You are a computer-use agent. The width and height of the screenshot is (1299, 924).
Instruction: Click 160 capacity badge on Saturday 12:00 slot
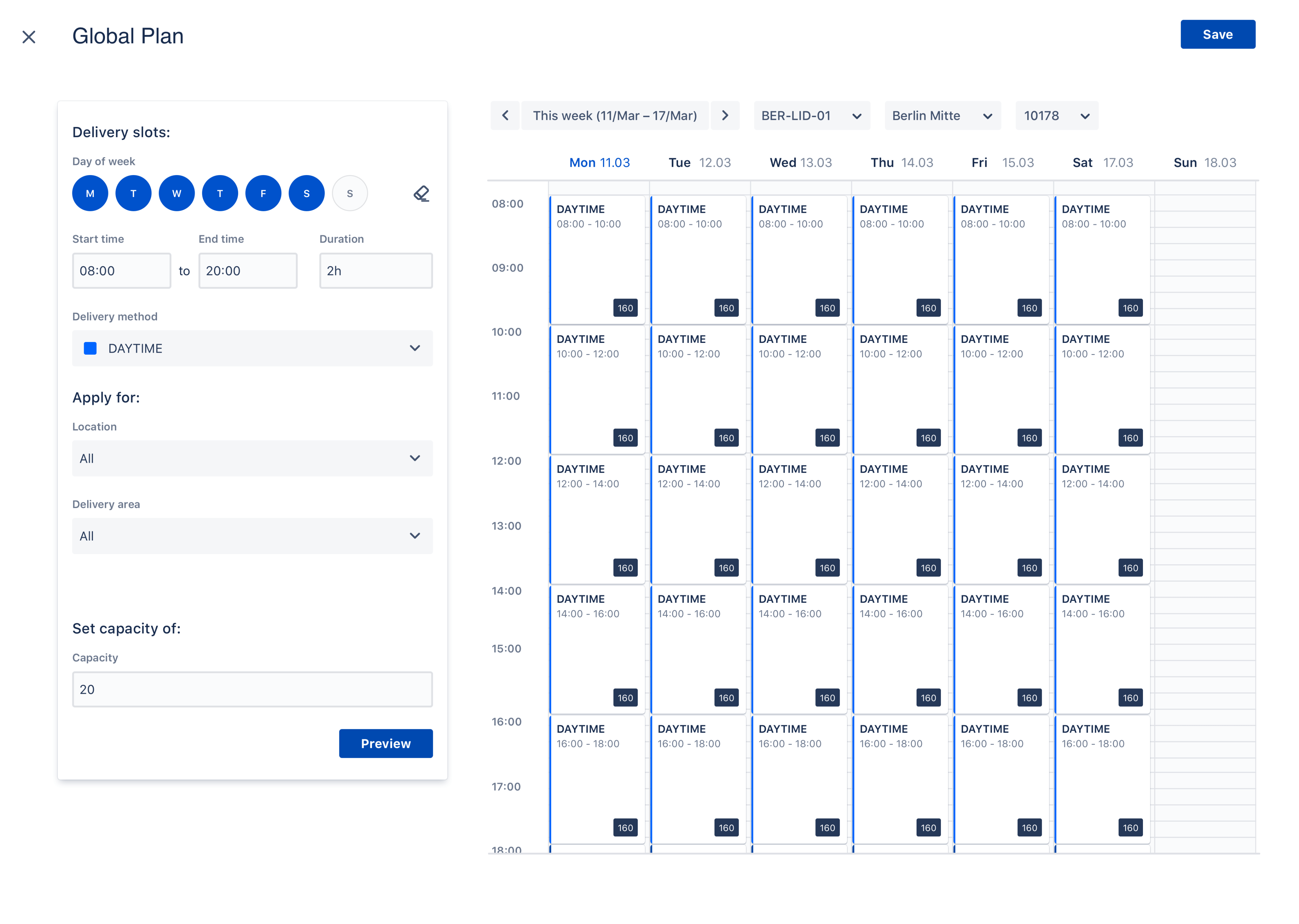(x=1131, y=568)
